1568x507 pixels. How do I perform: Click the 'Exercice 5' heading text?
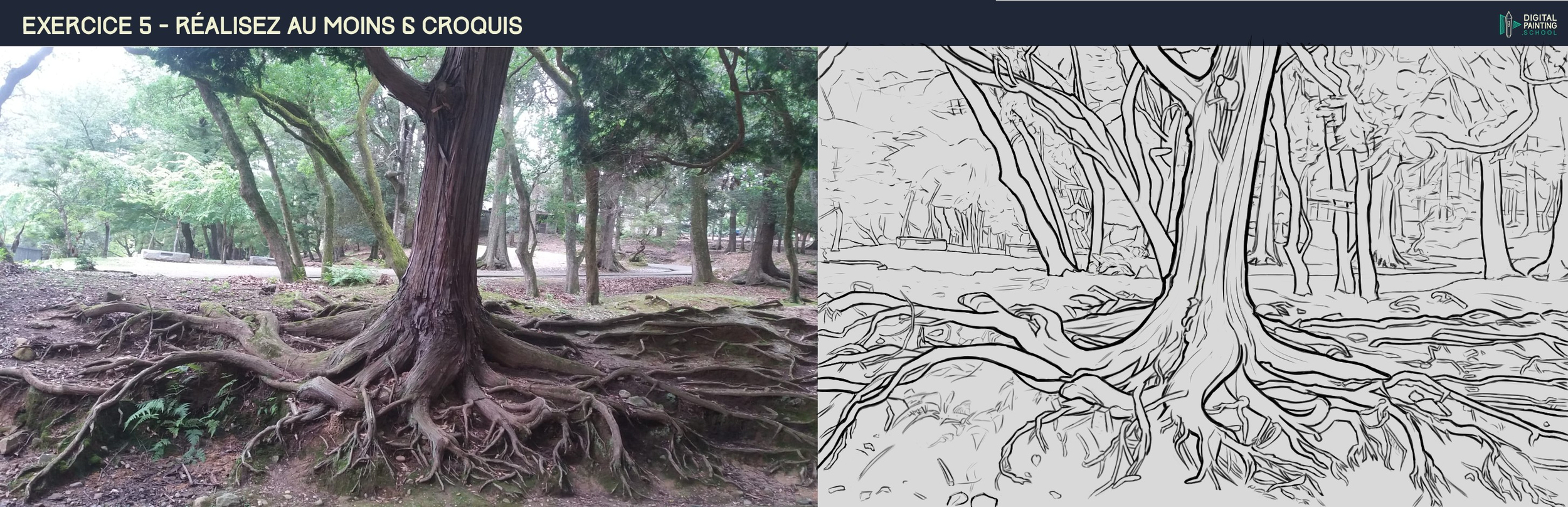pos(87,25)
